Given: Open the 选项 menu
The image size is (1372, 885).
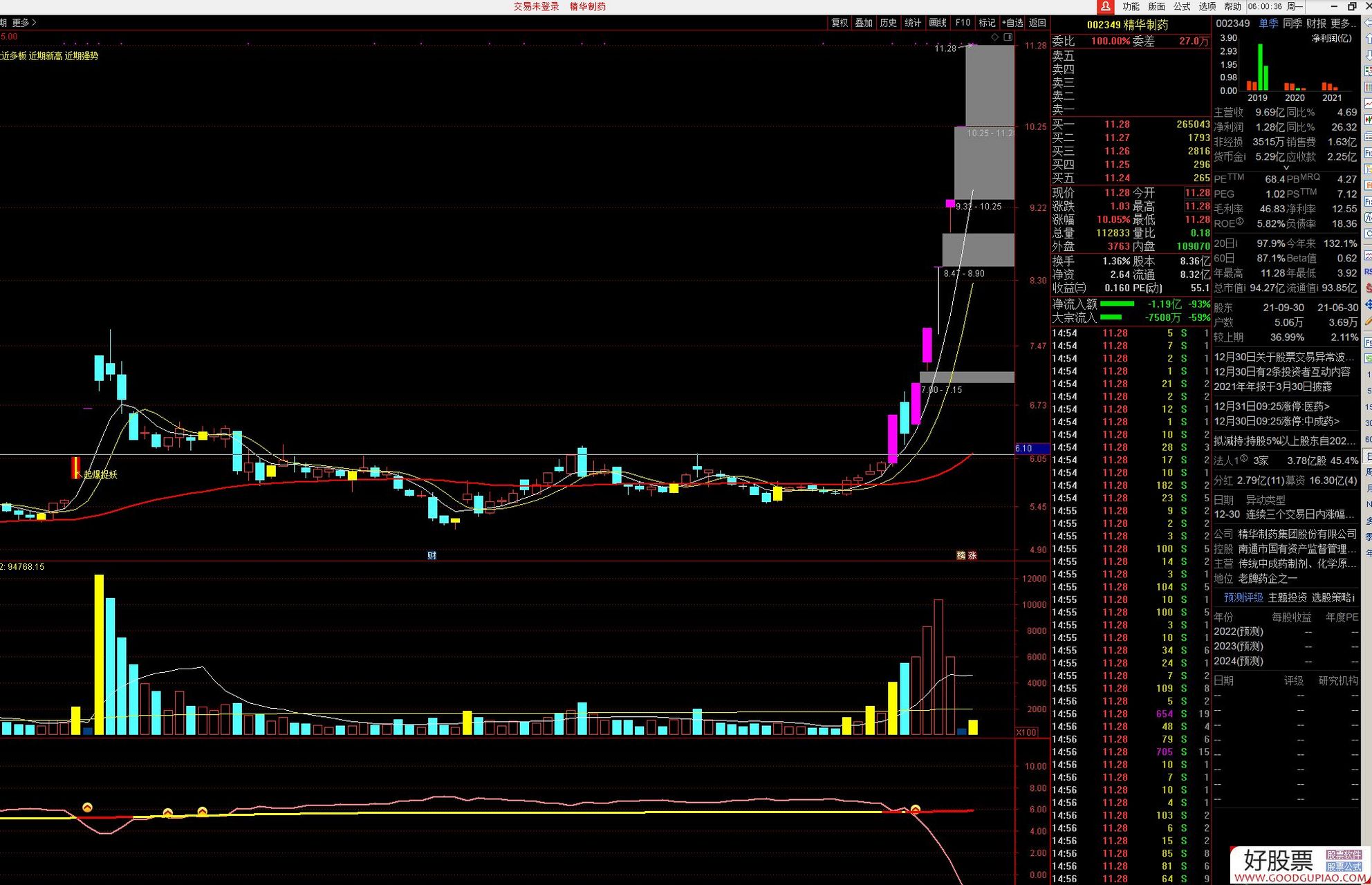Looking at the screenshot, I should (x=1207, y=6).
